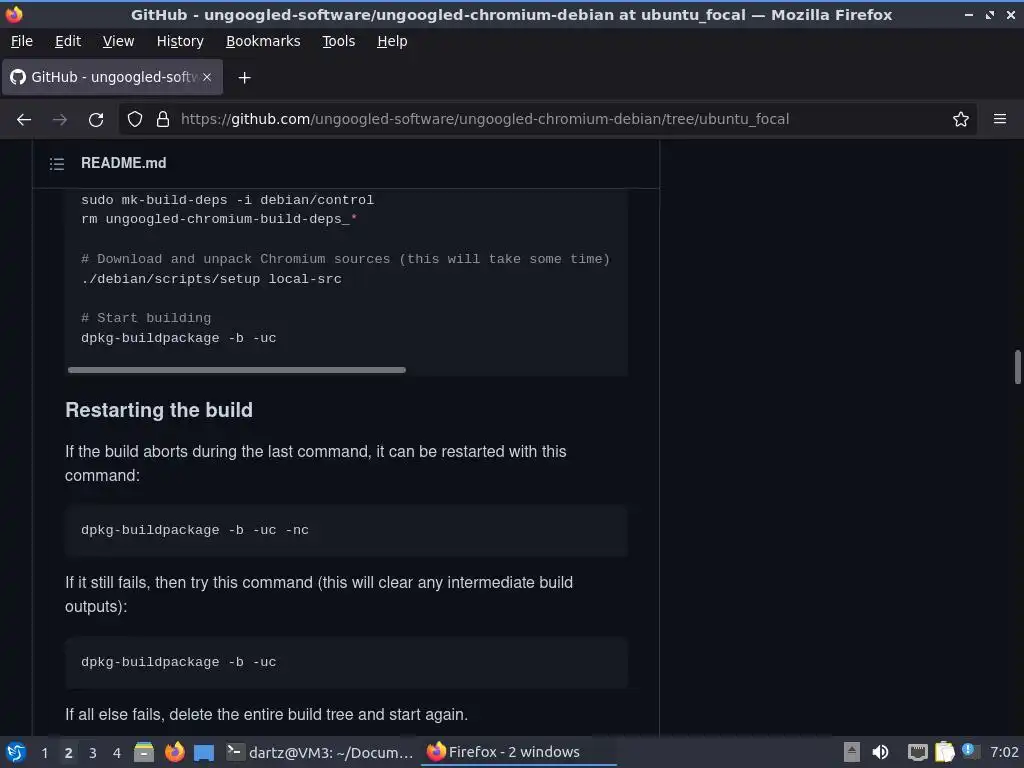Open network status tray icon

[x=917, y=752]
